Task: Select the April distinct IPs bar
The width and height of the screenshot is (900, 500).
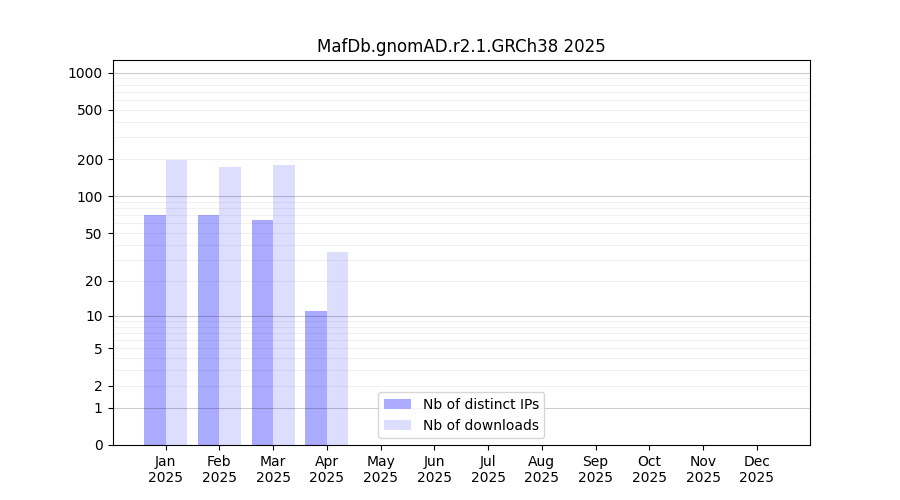Action: (316, 378)
